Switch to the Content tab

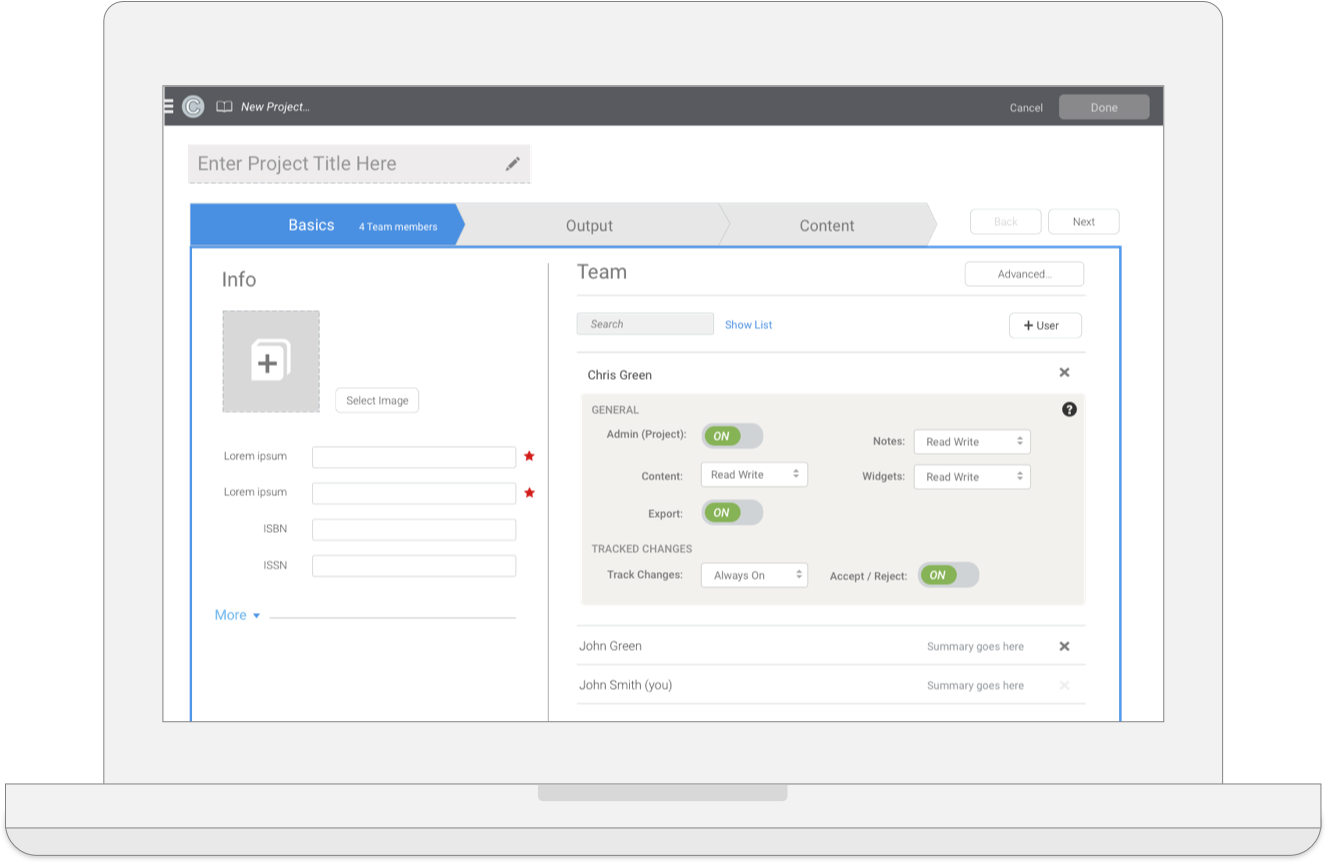coord(826,226)
